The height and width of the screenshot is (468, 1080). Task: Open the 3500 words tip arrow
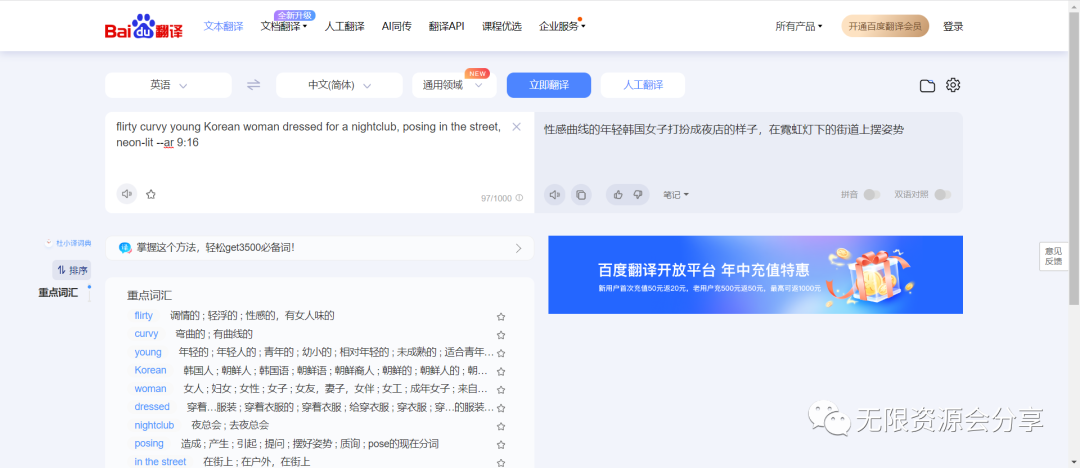(519, 248)
